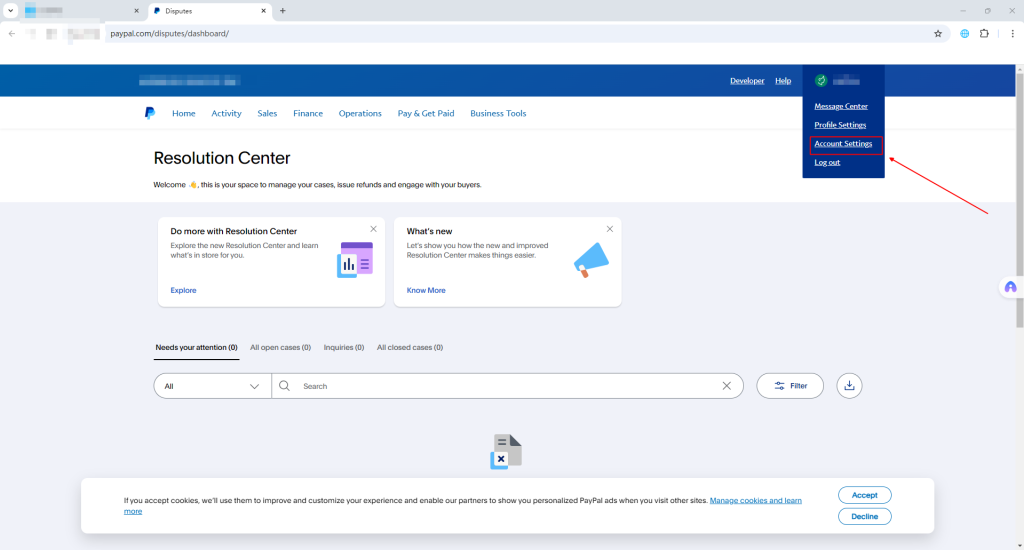Close the Disputes tab
This screenshot has width=1024, height=550.
tap(263, 10)
